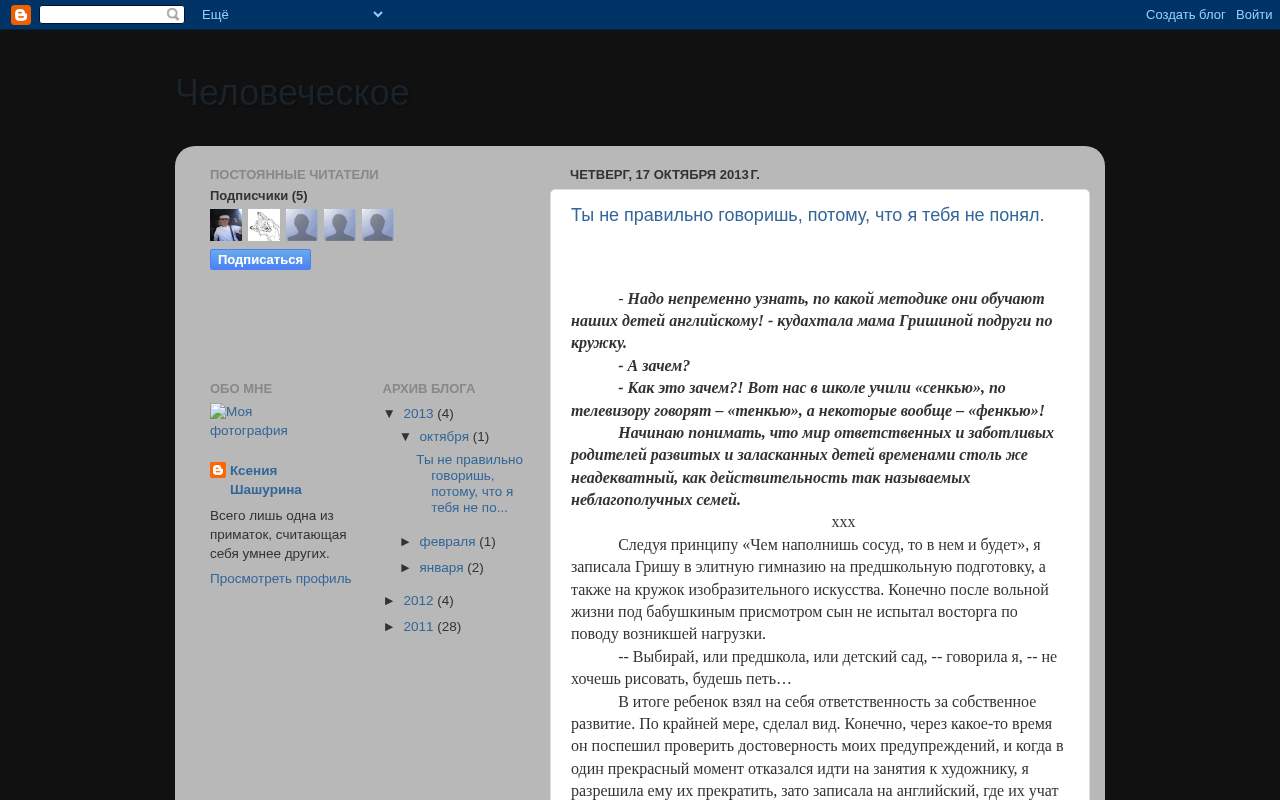Open the февраля archive link

point(447,542)
